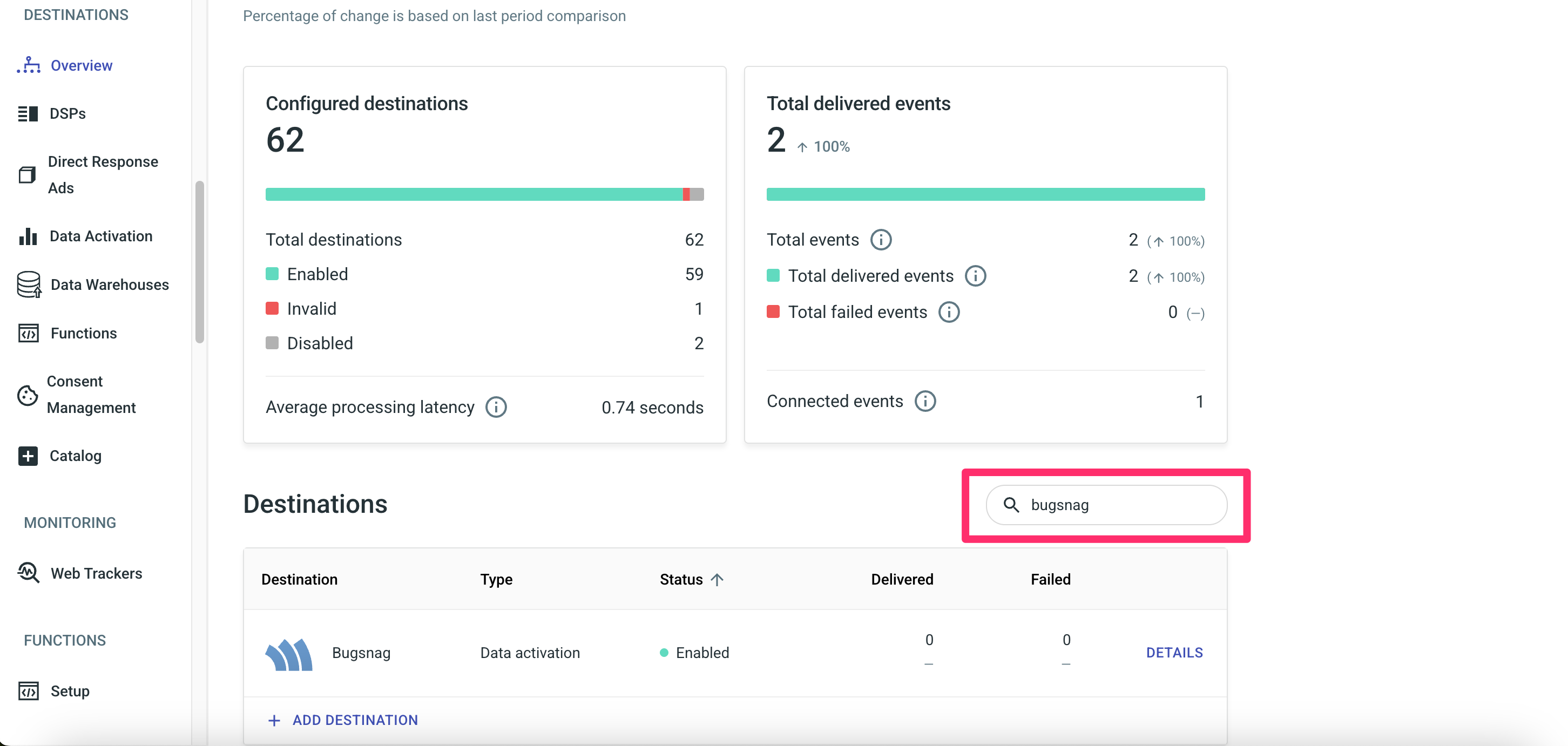The image size is (1568, 746).
Task: Click the Consent Management cookie icon
Action: [x=28, y=395]
